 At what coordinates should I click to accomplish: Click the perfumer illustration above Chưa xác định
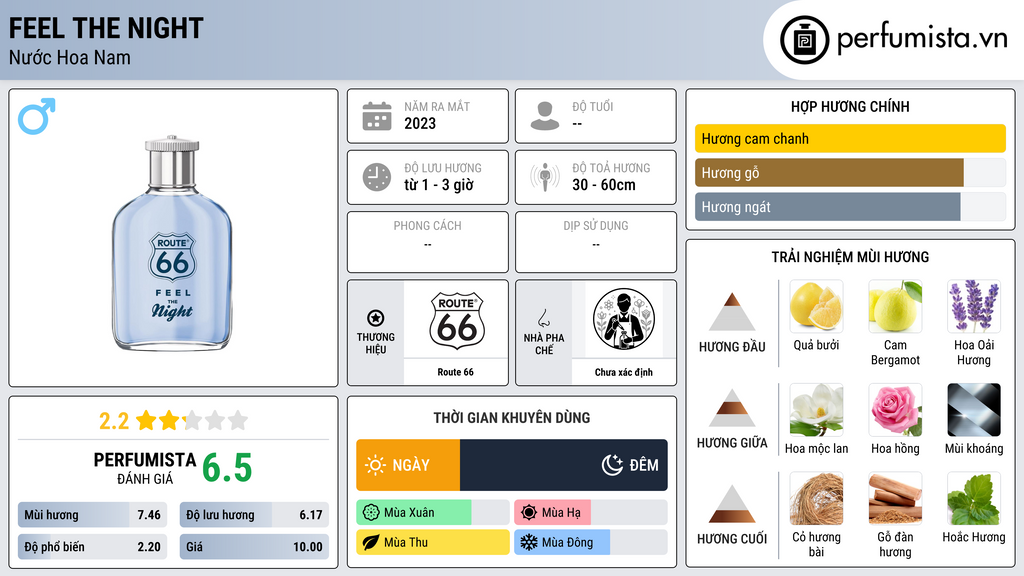(624, 319)
